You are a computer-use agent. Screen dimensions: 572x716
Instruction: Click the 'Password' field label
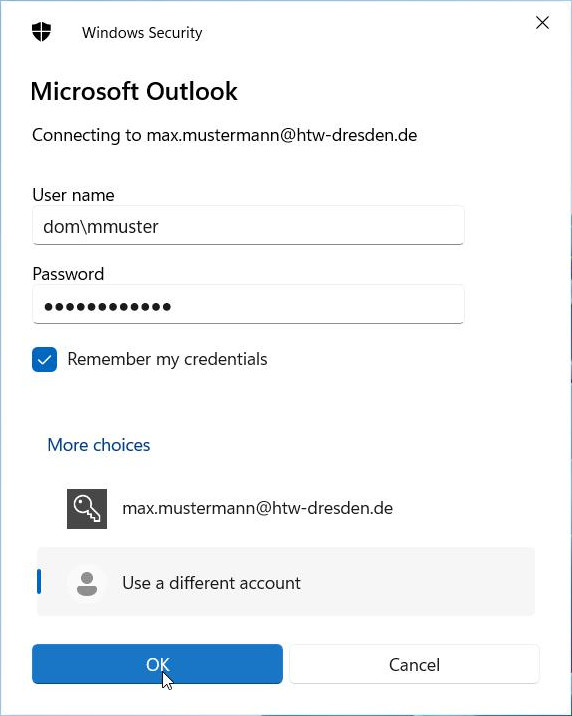[68, 274]
